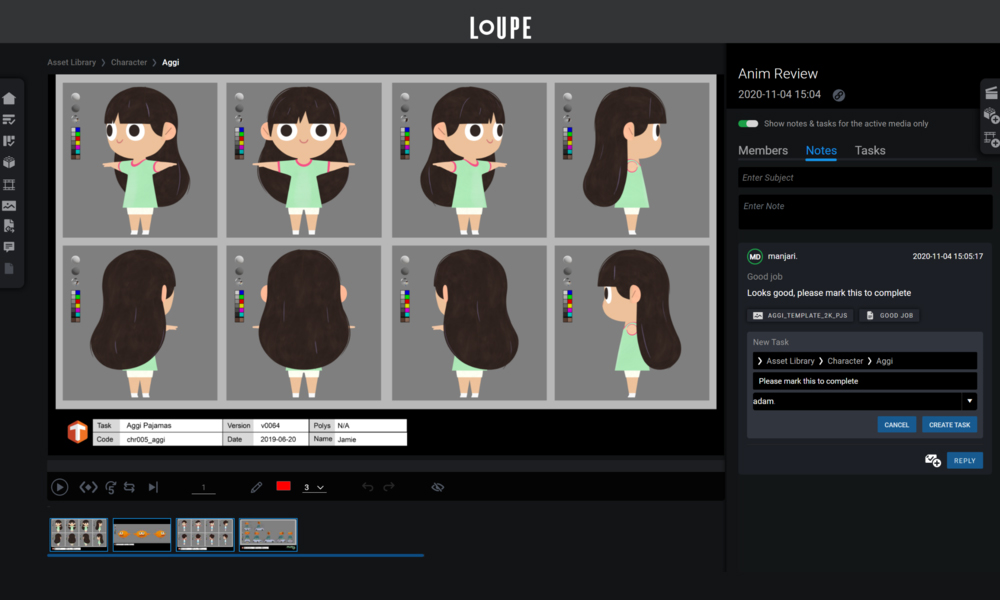Viewport: 1000px width, 600px height.
Task: Click the red annotation color swatch
Action: pos(283,486)
